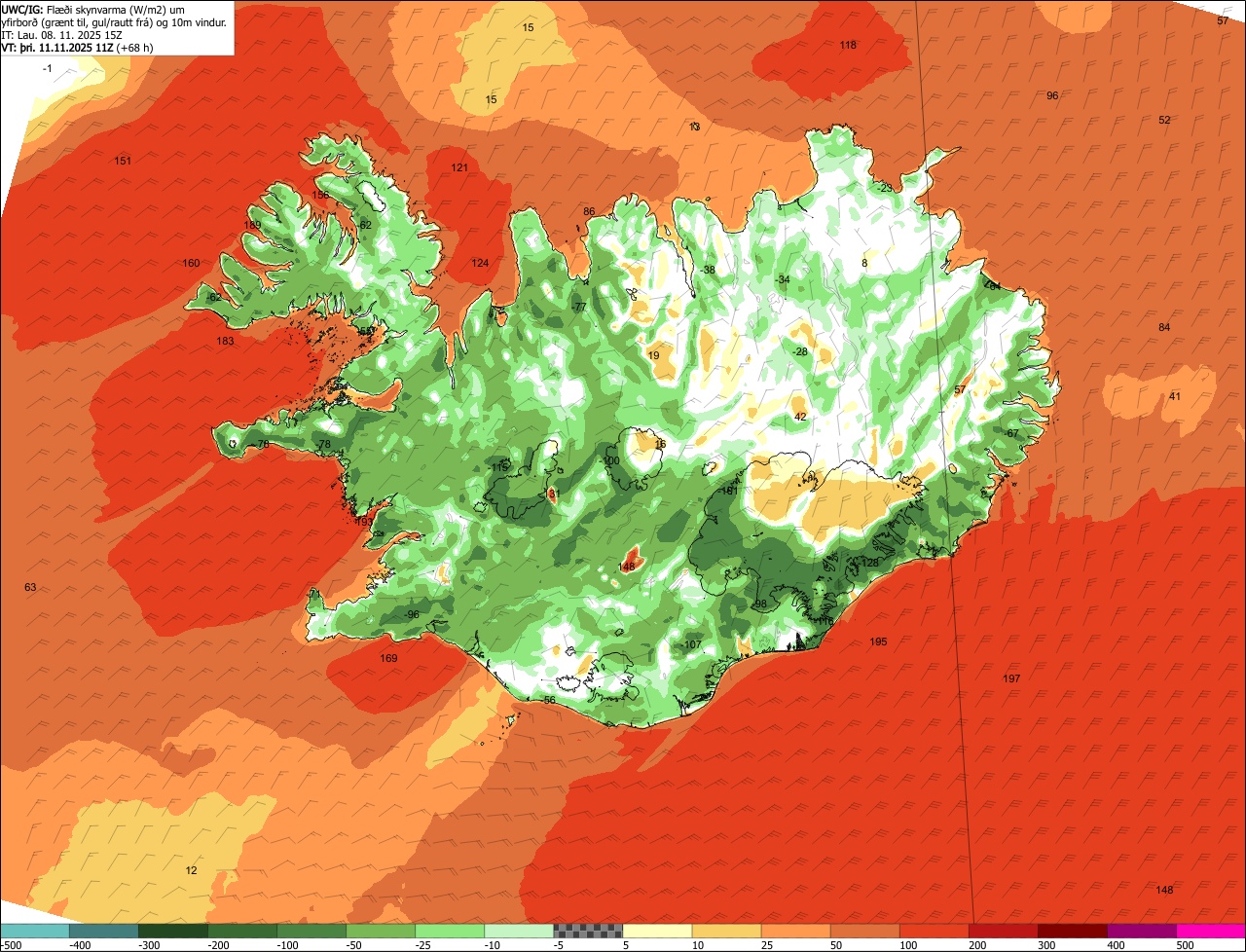1246x952 pixels.
Task: Click the '-300' label on the legend
Action: click(x=150, y=945)
